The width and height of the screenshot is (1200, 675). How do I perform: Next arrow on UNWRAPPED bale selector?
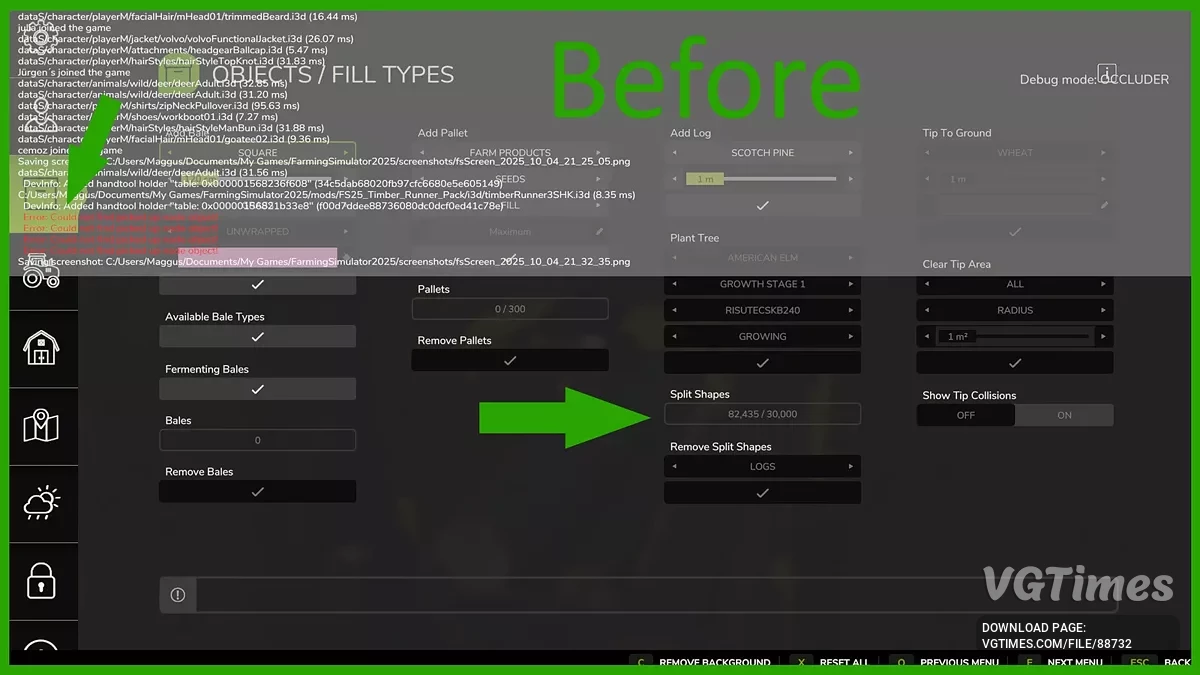(346, 231)
